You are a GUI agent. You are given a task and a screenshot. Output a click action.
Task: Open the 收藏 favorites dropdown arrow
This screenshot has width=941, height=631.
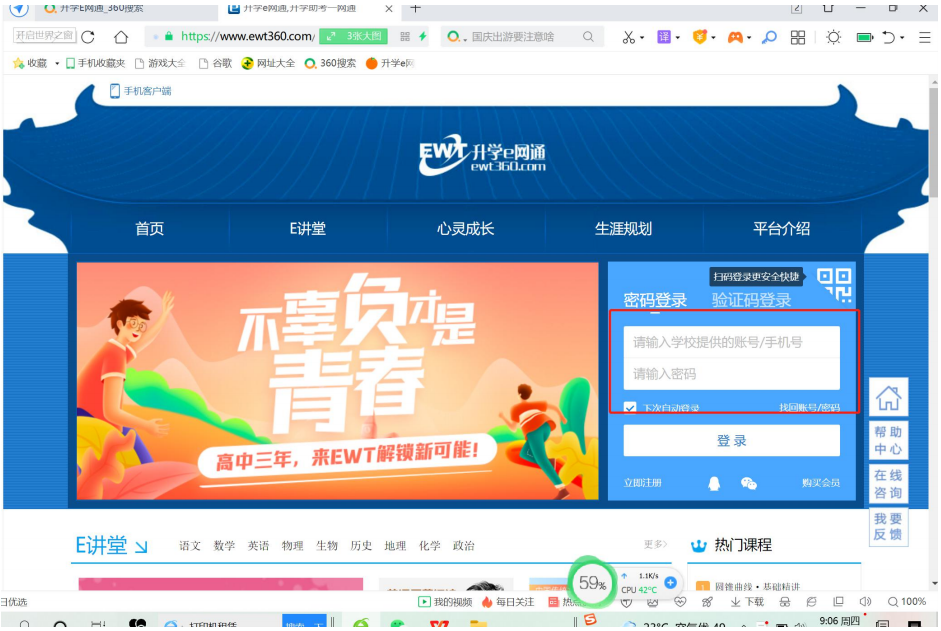pos(57,63)
